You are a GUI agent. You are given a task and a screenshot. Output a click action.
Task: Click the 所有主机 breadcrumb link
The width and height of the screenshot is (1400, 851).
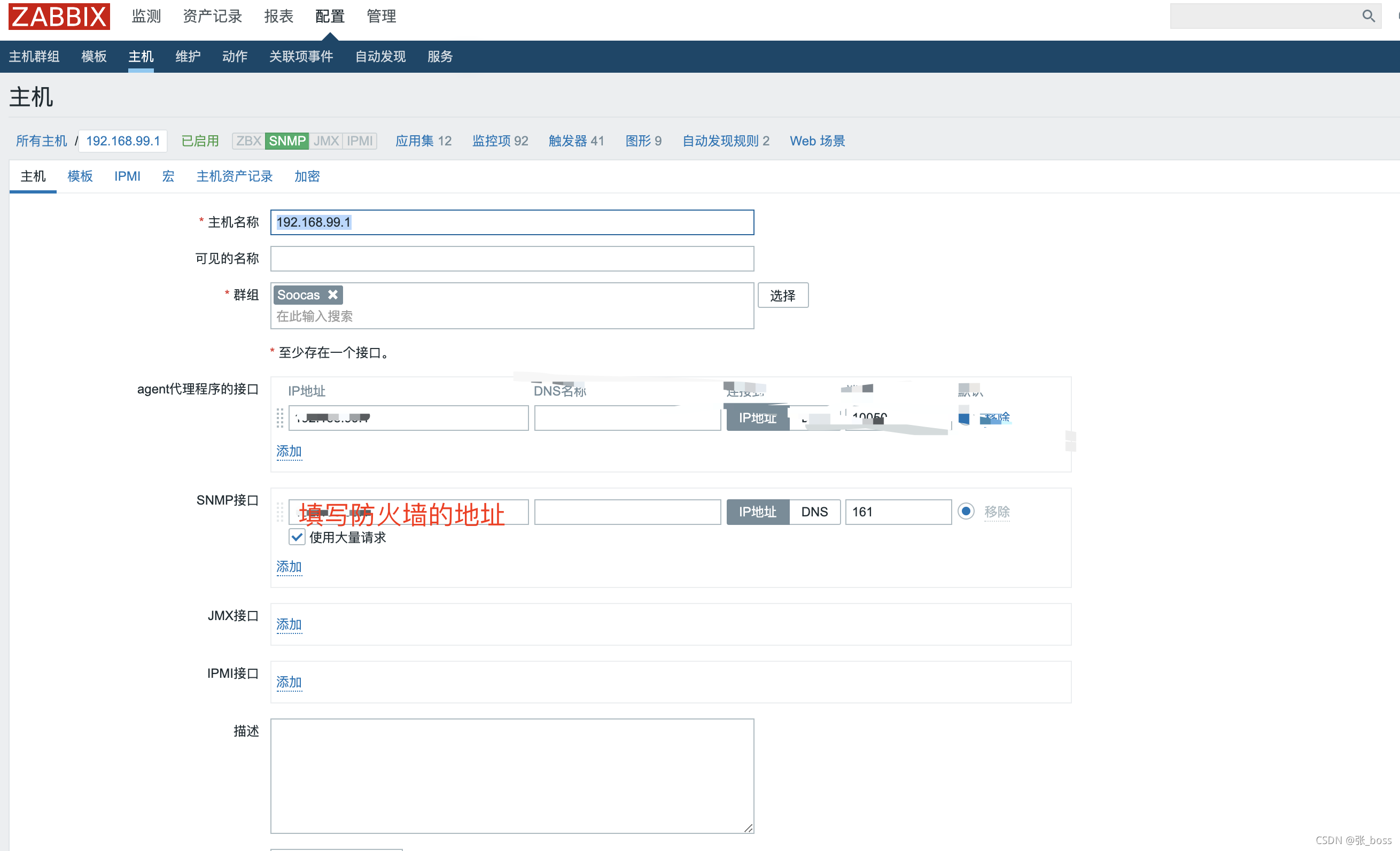42,141
